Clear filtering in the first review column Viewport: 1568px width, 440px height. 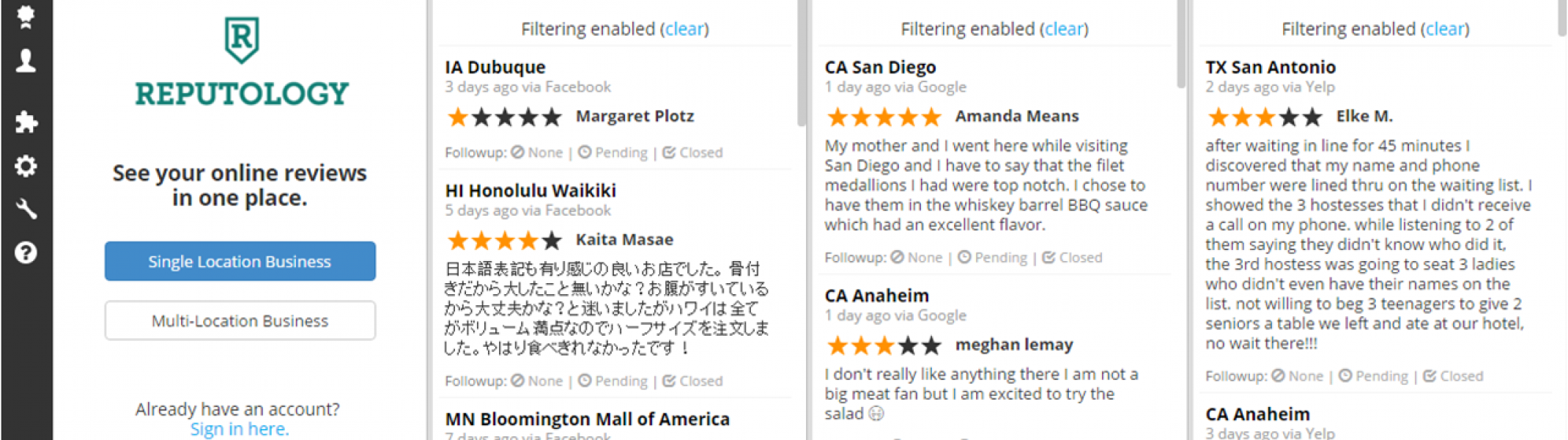pyautogui.click(x=684, y=29)
